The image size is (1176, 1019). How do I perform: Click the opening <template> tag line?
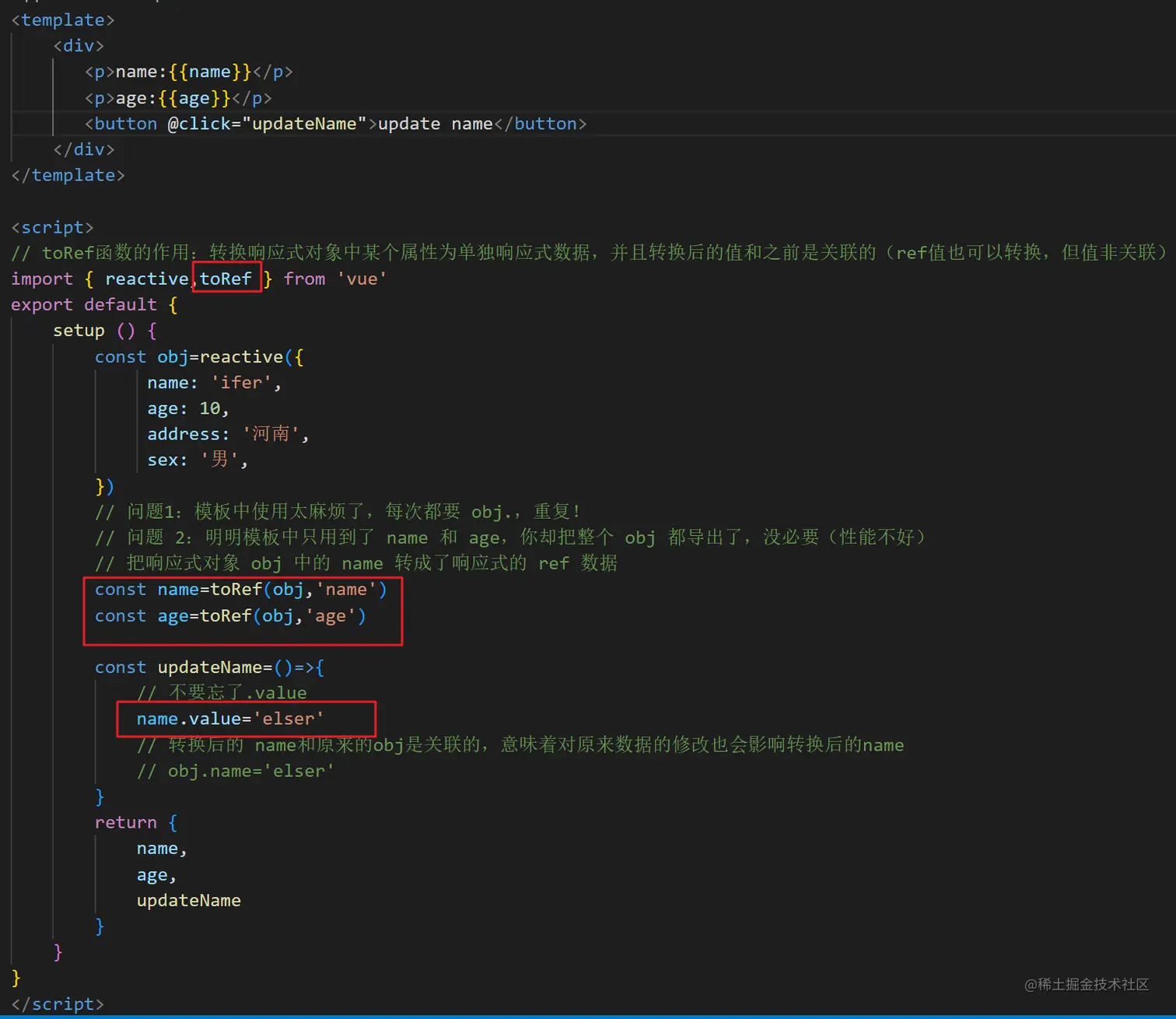63,19
